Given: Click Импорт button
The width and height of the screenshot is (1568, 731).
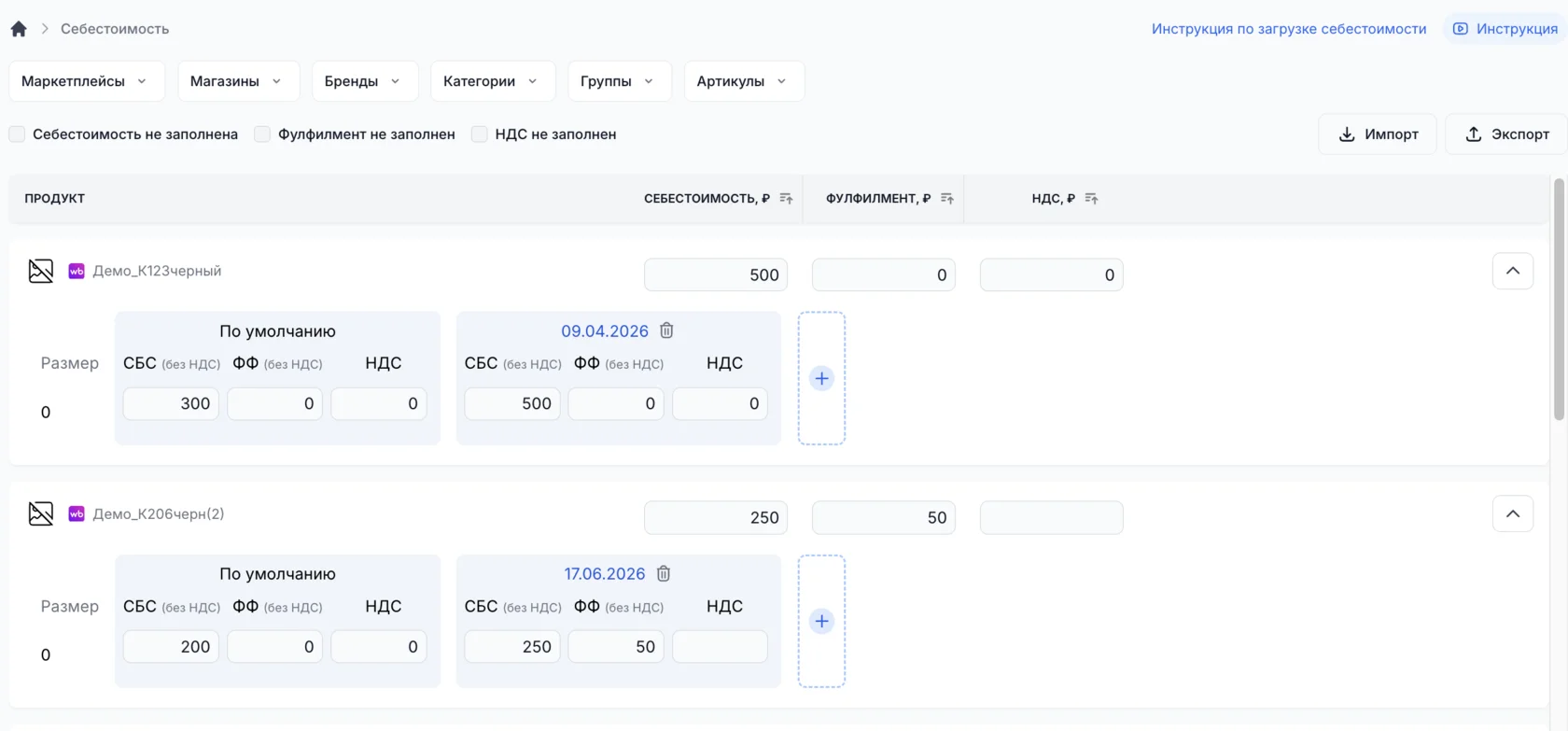Looking at the screenshot, I should pos(1378,134).
